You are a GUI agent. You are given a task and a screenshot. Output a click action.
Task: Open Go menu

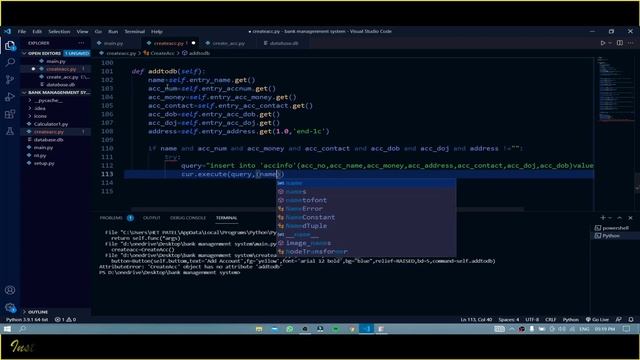click(x=98, y=31)
